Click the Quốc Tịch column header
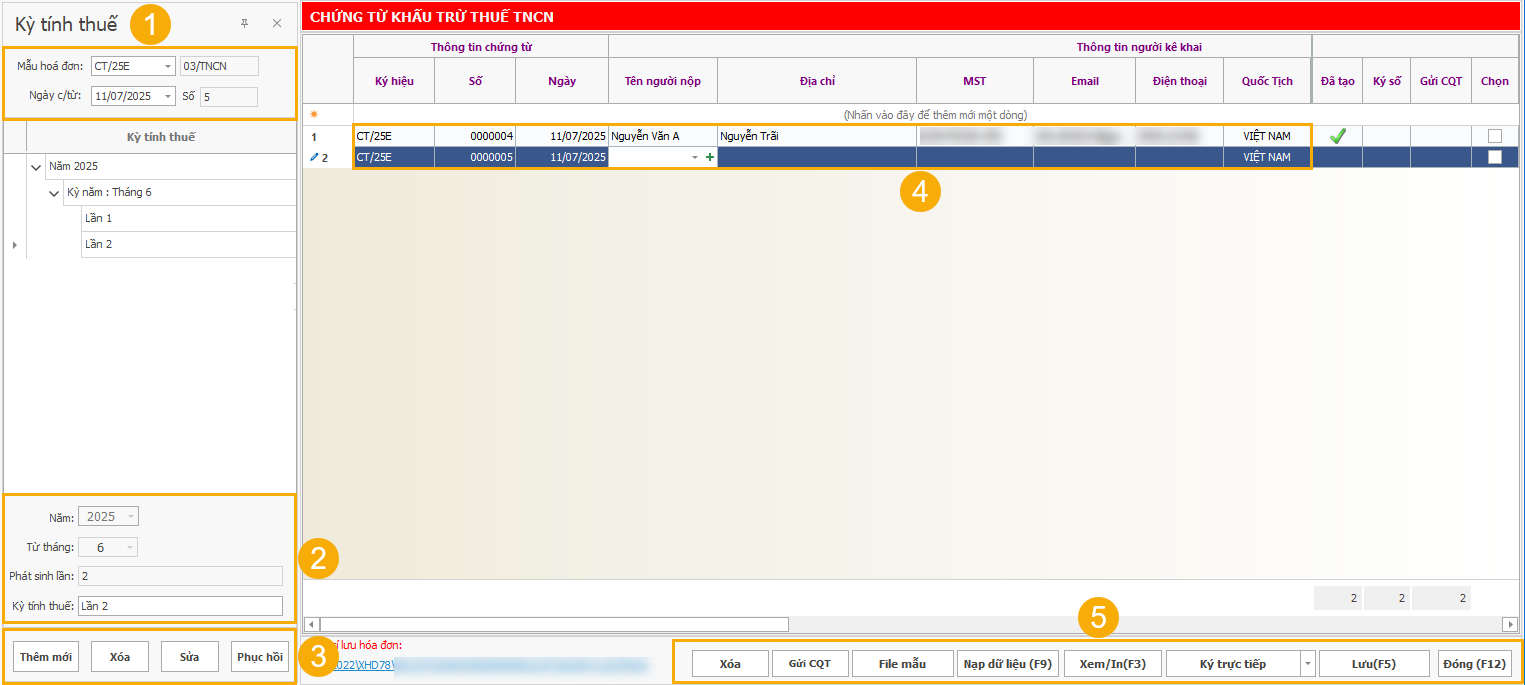The image size is (1525, 685). pos(1267,81)
